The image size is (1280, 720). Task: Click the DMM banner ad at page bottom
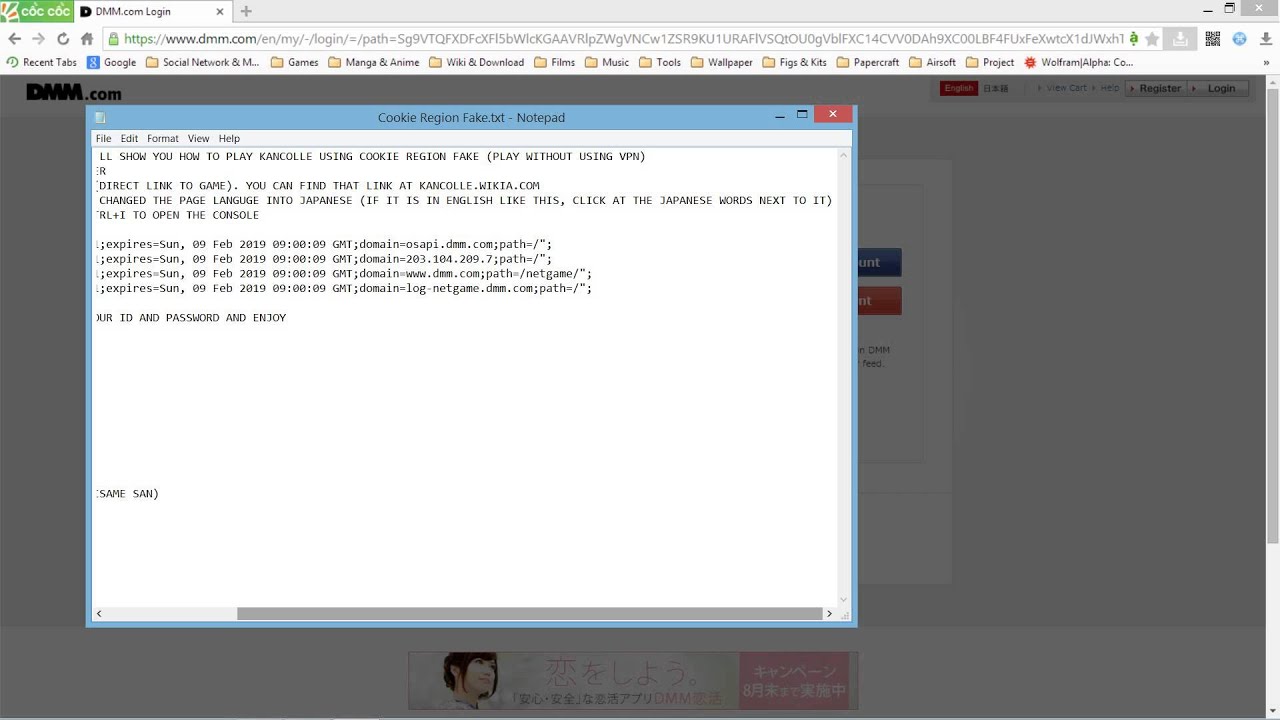click(x=633, y=680)
